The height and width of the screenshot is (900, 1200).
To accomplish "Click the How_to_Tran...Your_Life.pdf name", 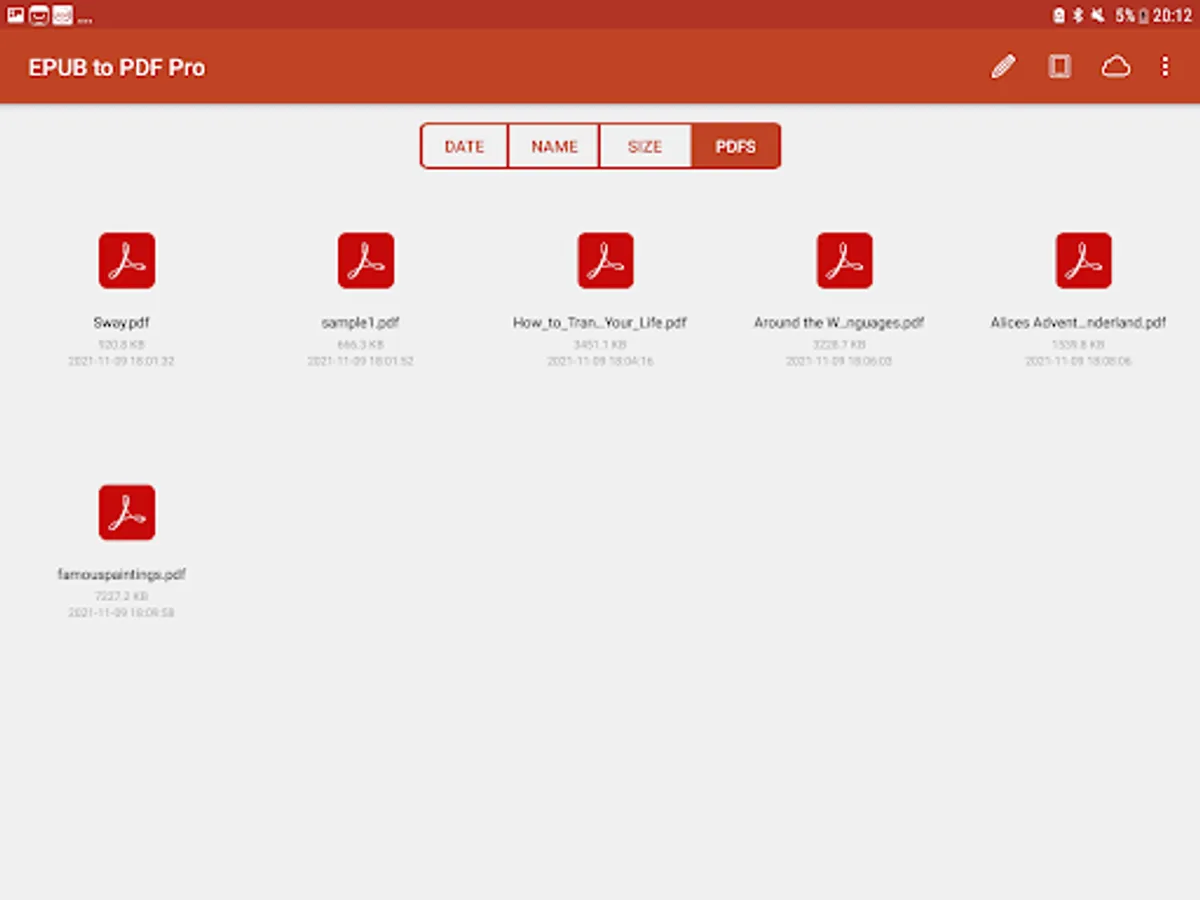I will [x=600, y=323].
